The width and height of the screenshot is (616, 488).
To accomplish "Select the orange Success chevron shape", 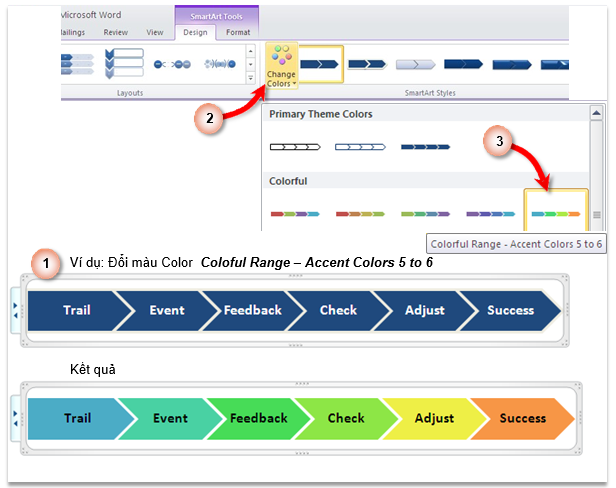I will 522,418.
